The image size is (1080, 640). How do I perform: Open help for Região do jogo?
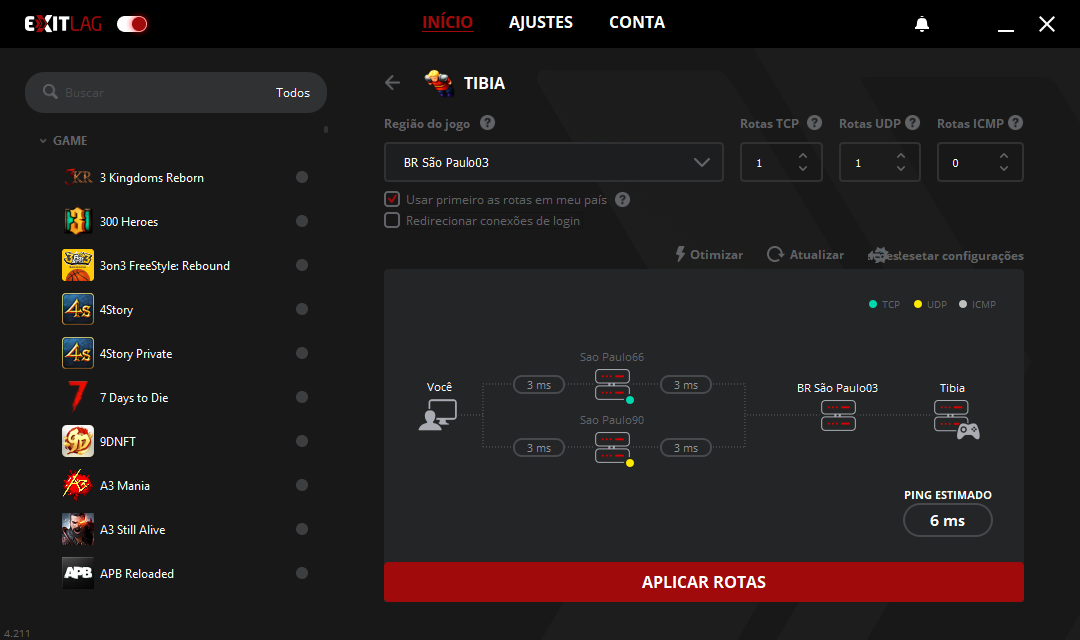click(x=487, y=123)
